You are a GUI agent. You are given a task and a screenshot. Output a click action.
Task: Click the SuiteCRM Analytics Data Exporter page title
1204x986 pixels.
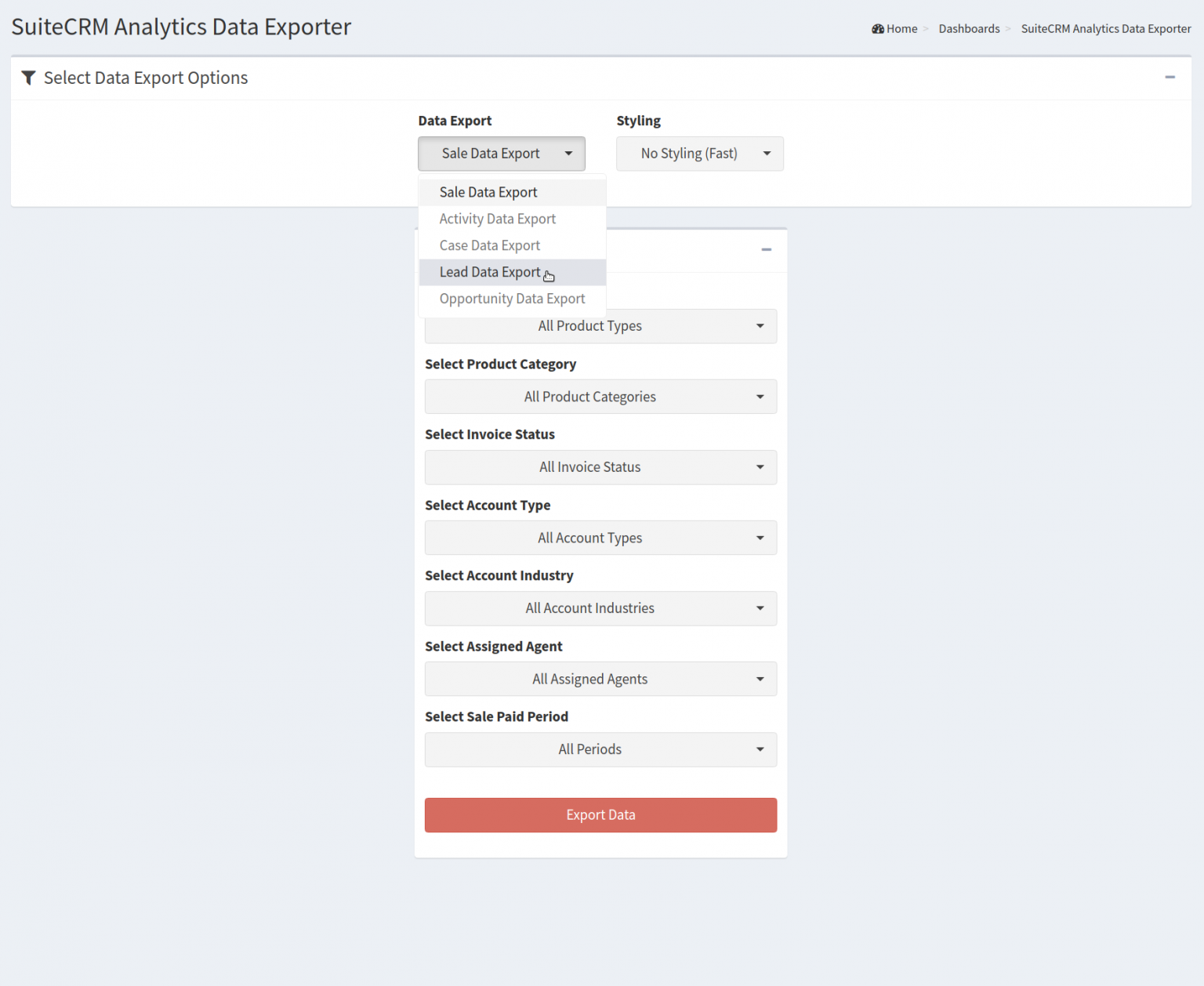click(181, 27)
